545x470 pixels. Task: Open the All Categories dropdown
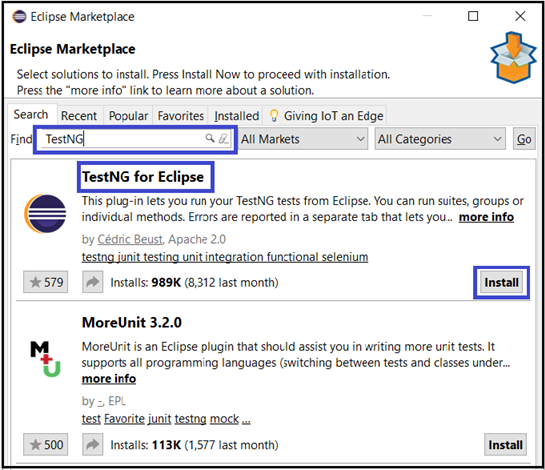coord(440,139)
